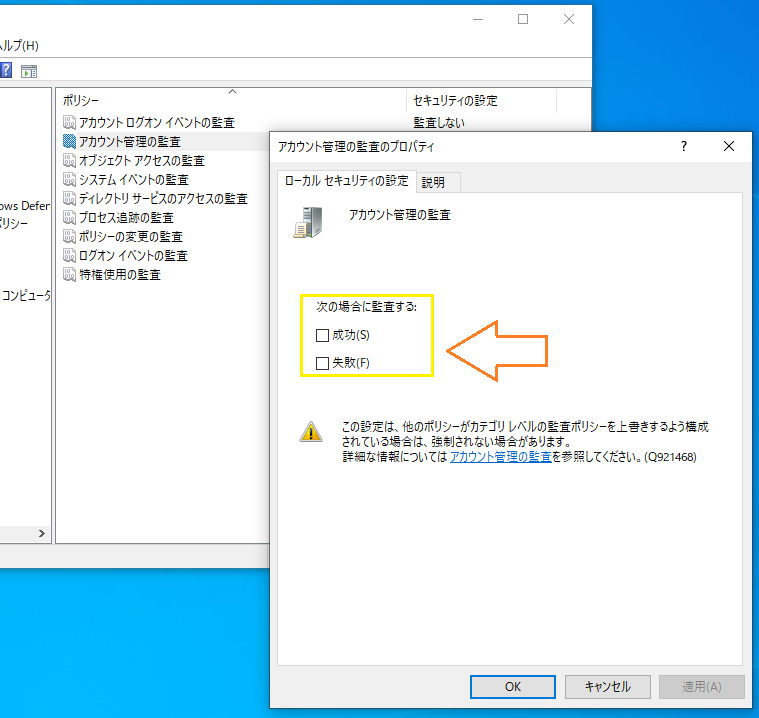Image resolution: width=759 pixels, height=718 pixels.
Task: Open the ヘルプ(H) menu
Action: coord(19,46)
